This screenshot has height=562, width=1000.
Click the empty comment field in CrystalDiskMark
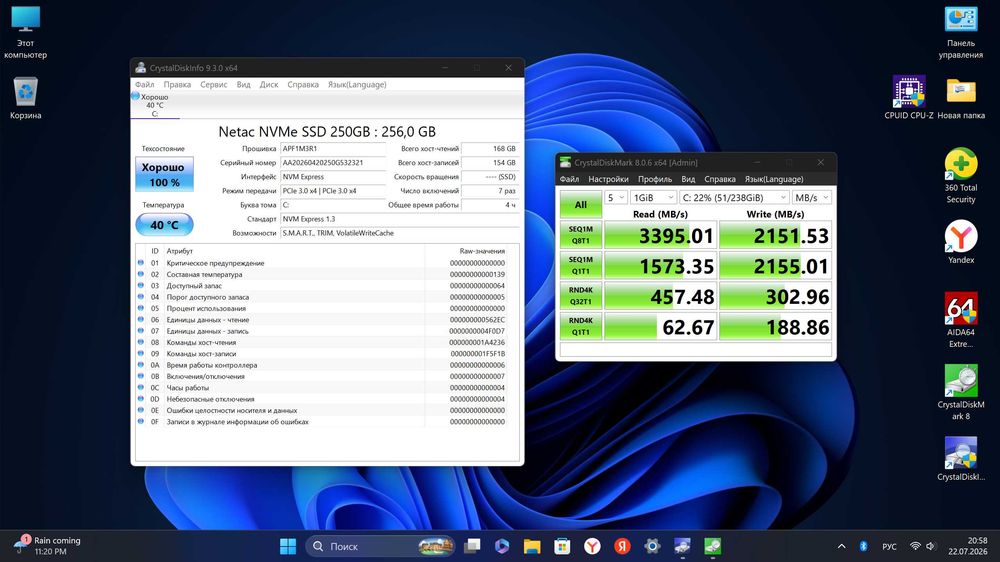pyautogui.click(x=696, y=350)
